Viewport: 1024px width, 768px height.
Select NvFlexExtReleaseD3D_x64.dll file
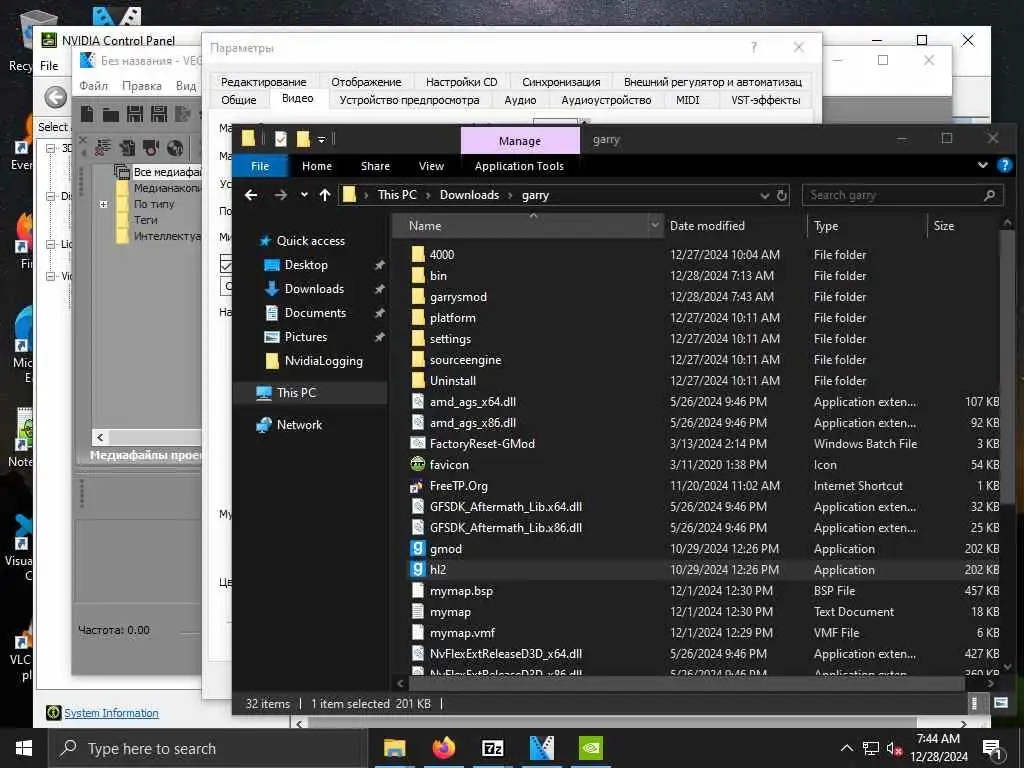(x=505, y=654)
